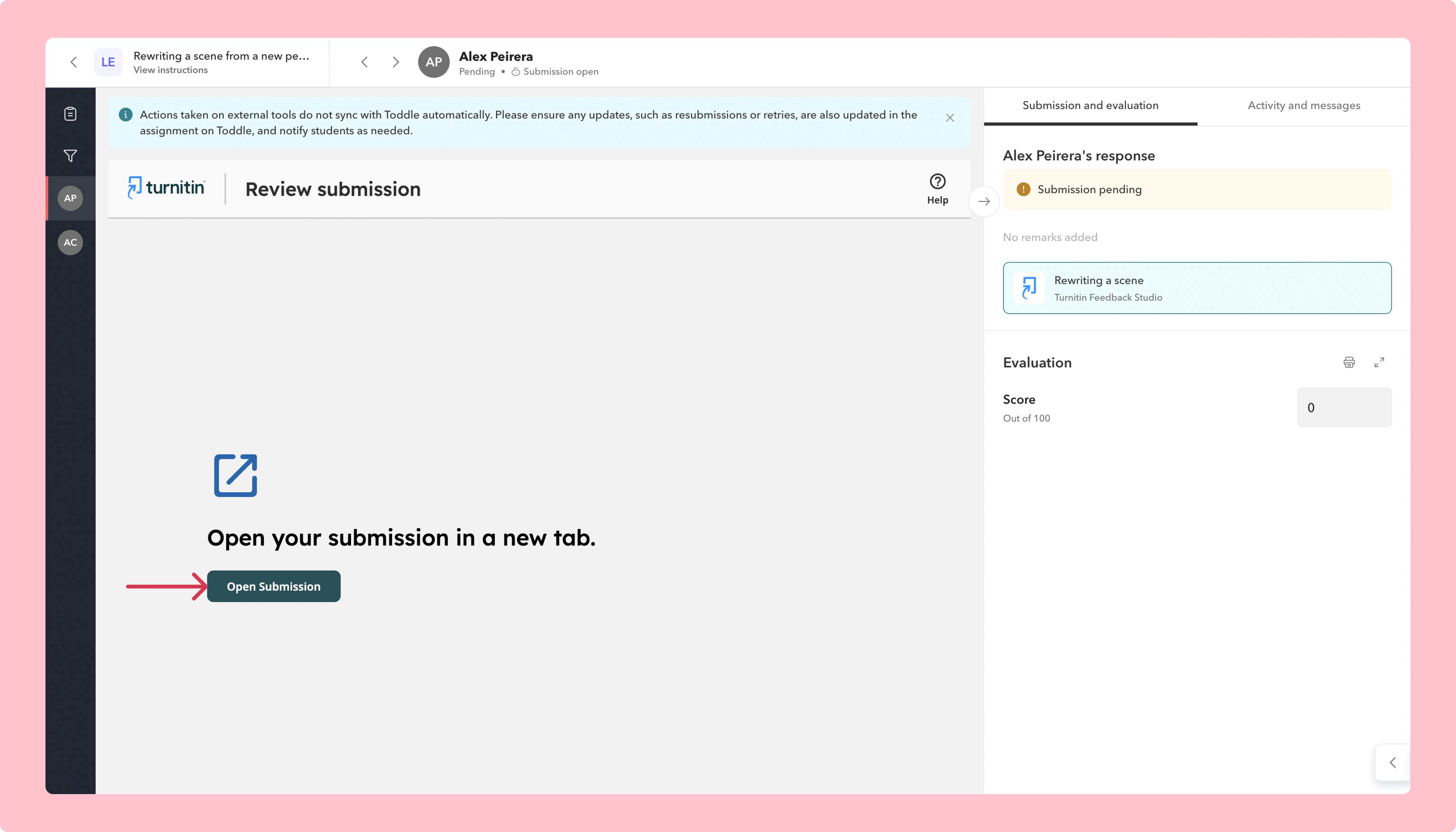Go to previous student with left chevron

coord(364,62)
